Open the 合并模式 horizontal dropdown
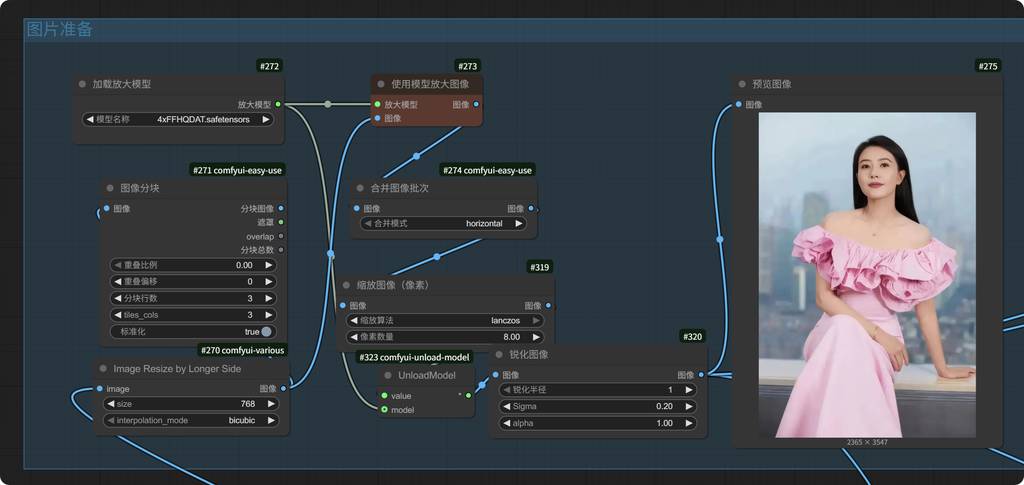 point(443,224)
